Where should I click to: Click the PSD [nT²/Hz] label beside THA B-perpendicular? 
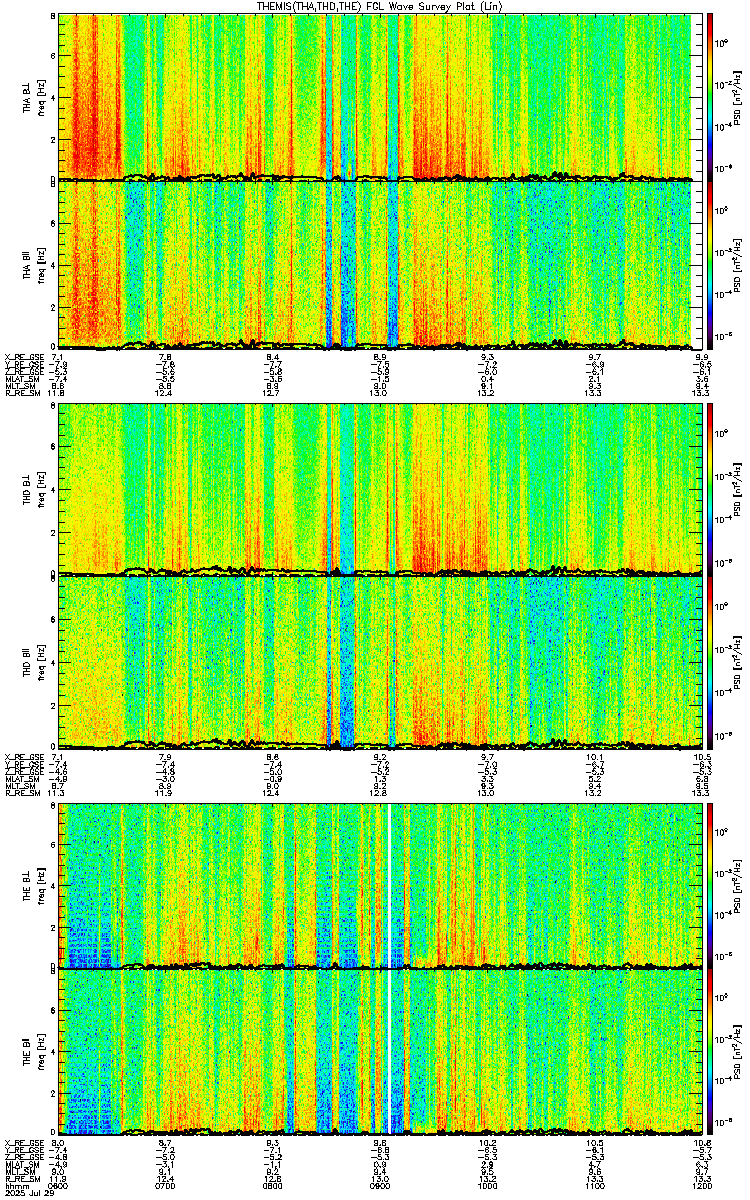pos(736,96)
